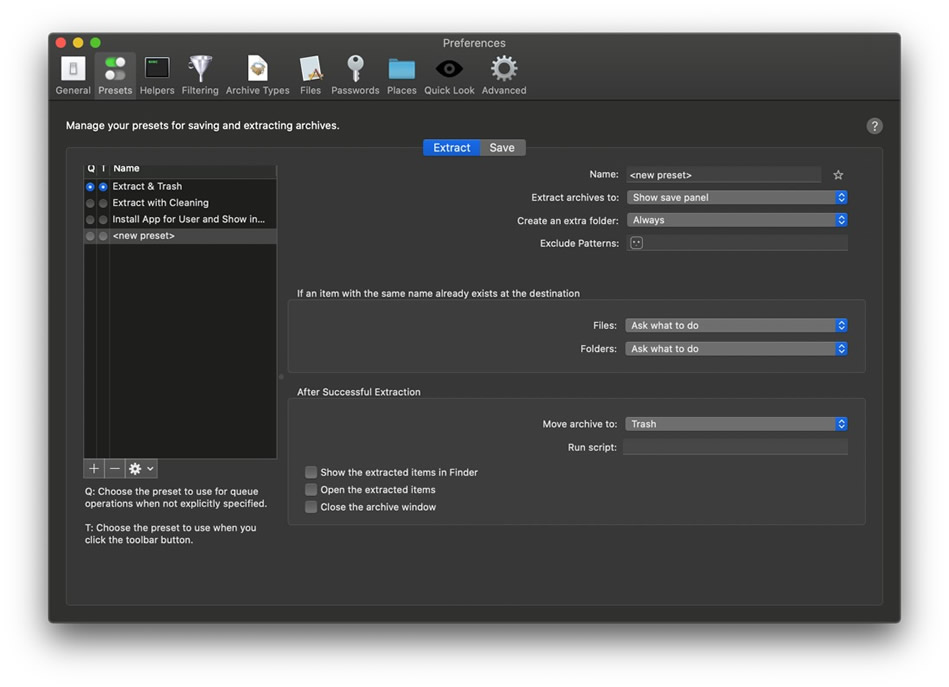Select the <new preset> list row
Viewport: 949px width, 687px height.
click(x=180, y=235)
